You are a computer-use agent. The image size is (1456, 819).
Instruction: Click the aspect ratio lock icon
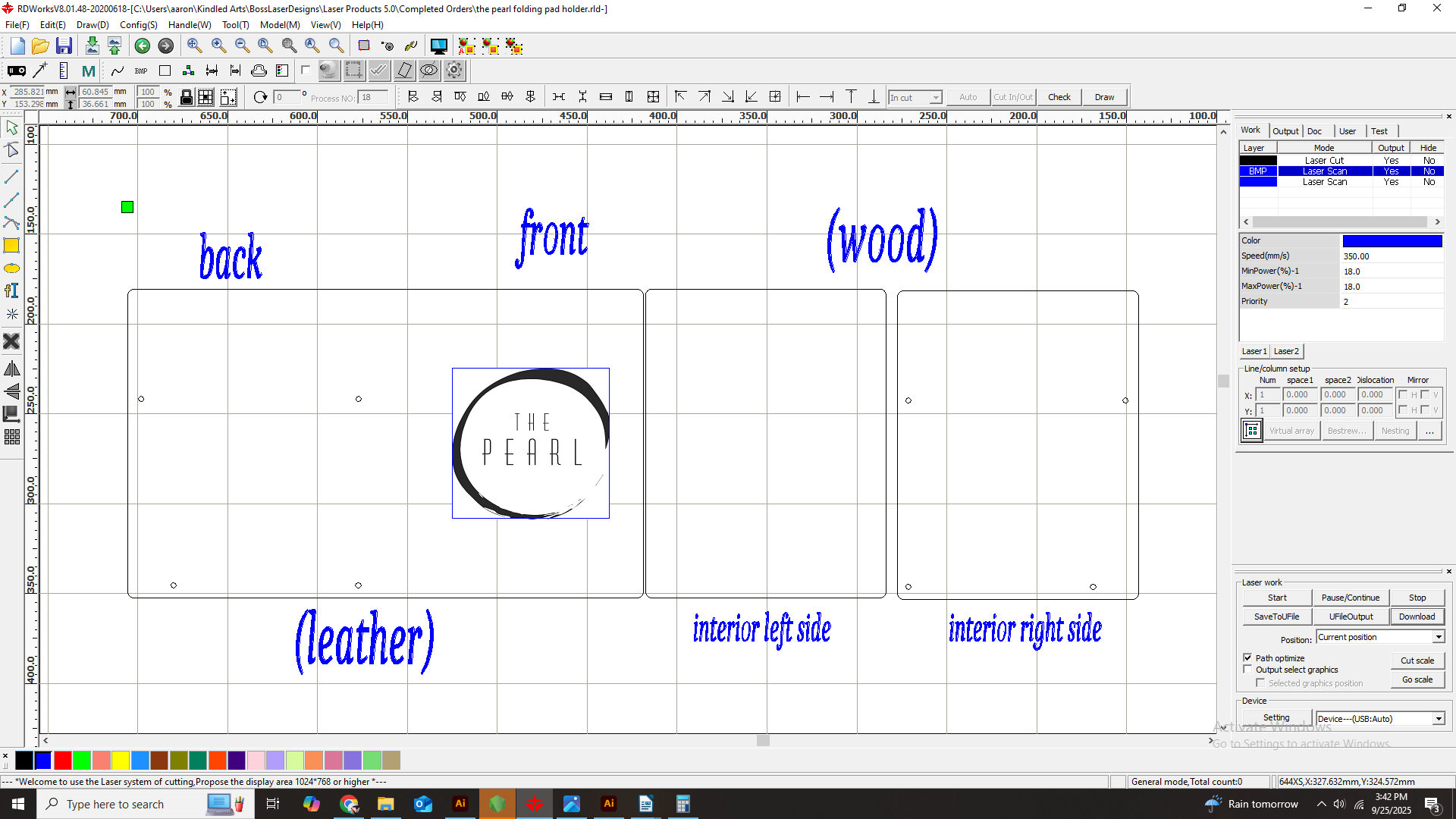tap(186, 98)
